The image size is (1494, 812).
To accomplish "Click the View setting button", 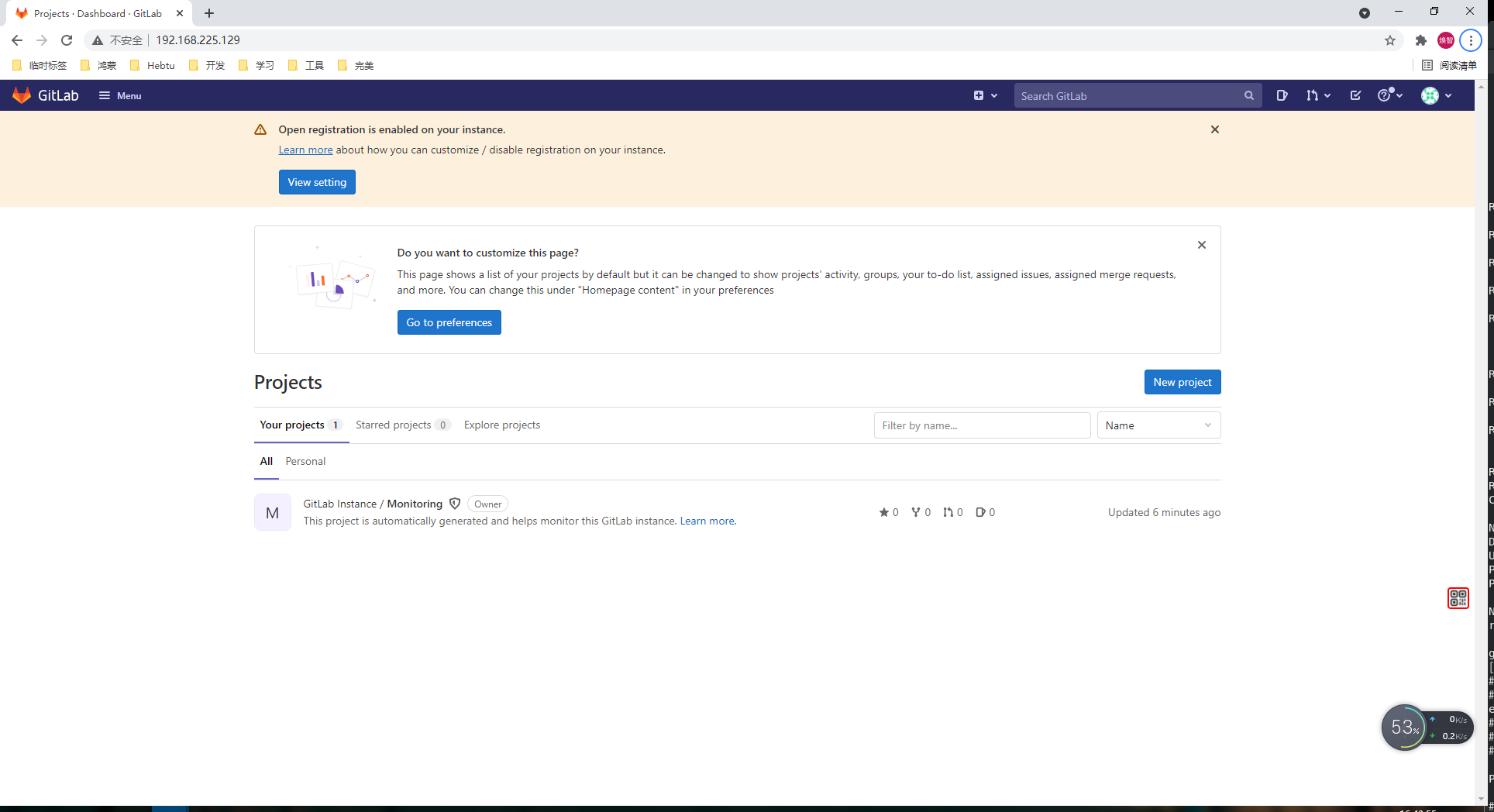I will pos(317,182).
